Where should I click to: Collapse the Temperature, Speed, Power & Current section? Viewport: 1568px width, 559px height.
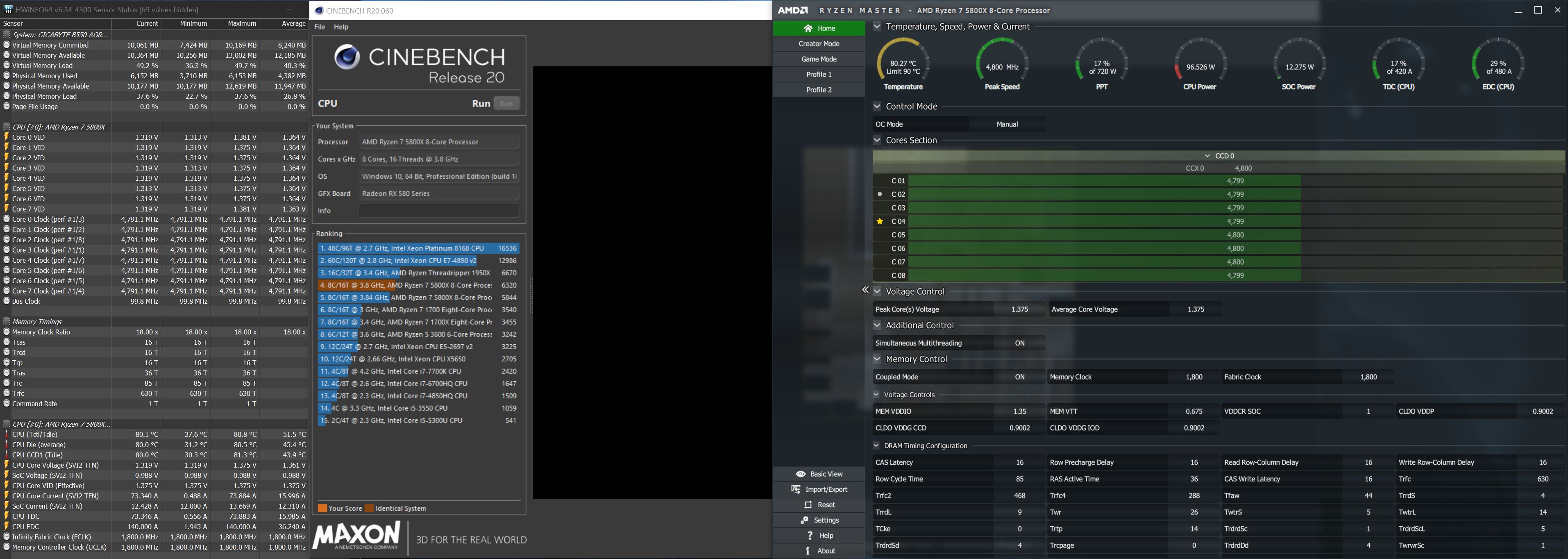(x=877, y=26)
